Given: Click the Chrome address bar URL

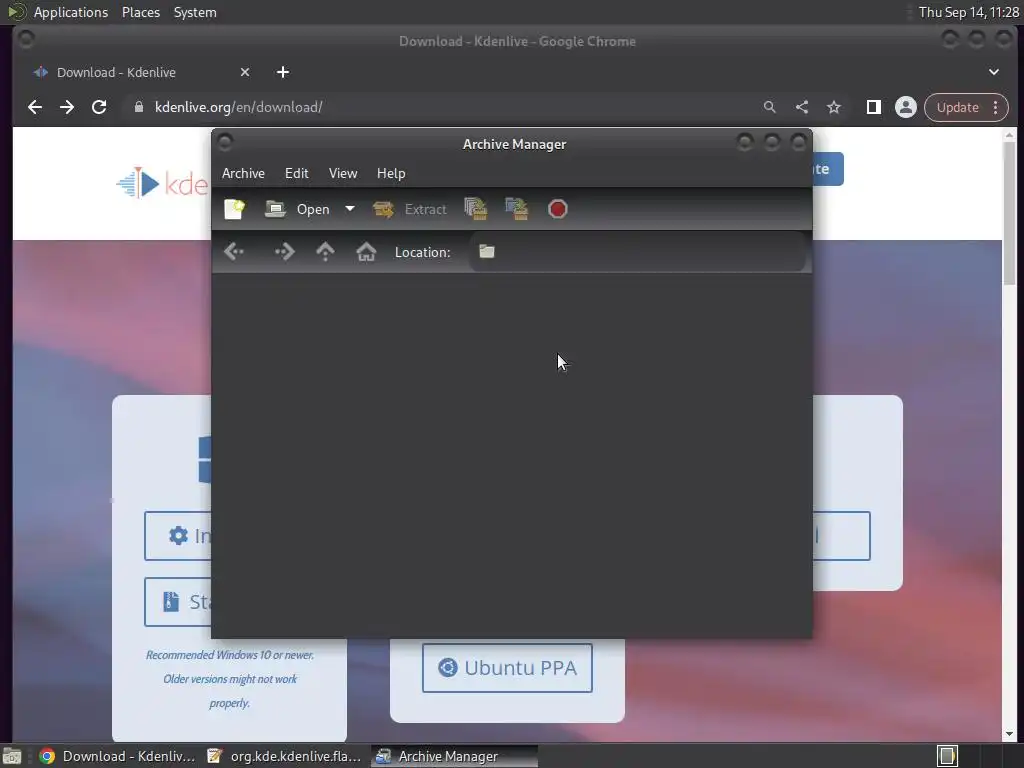Looking at the screenshot, I should 238,107.
